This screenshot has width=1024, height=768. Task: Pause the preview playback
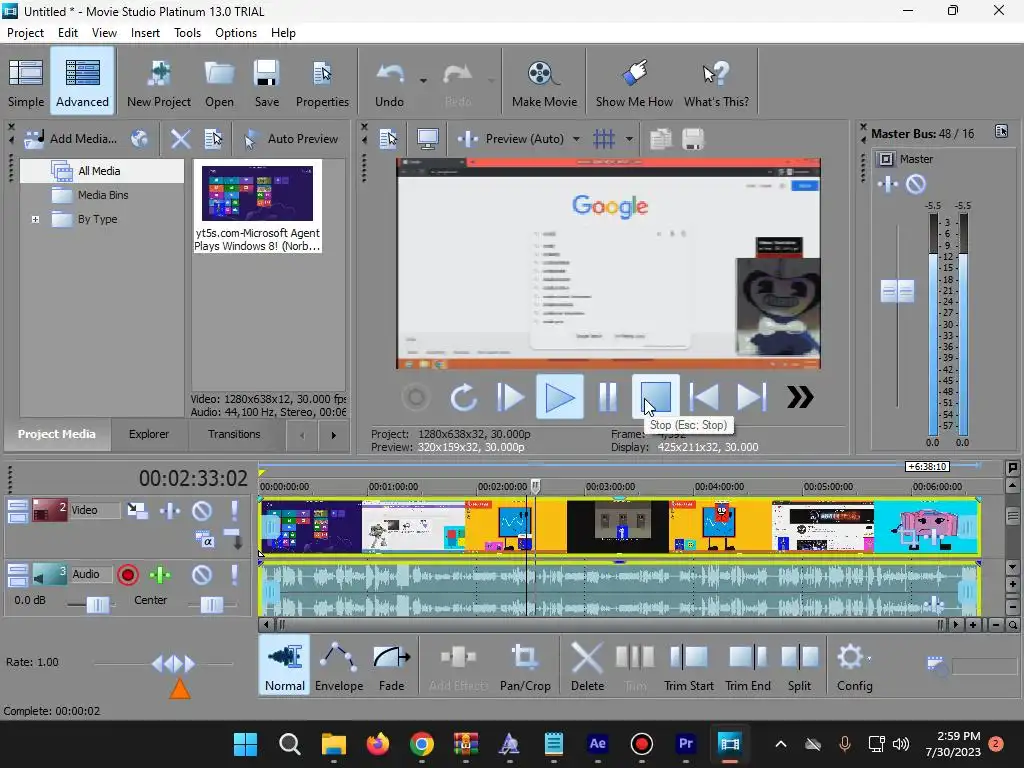point(608,397)
